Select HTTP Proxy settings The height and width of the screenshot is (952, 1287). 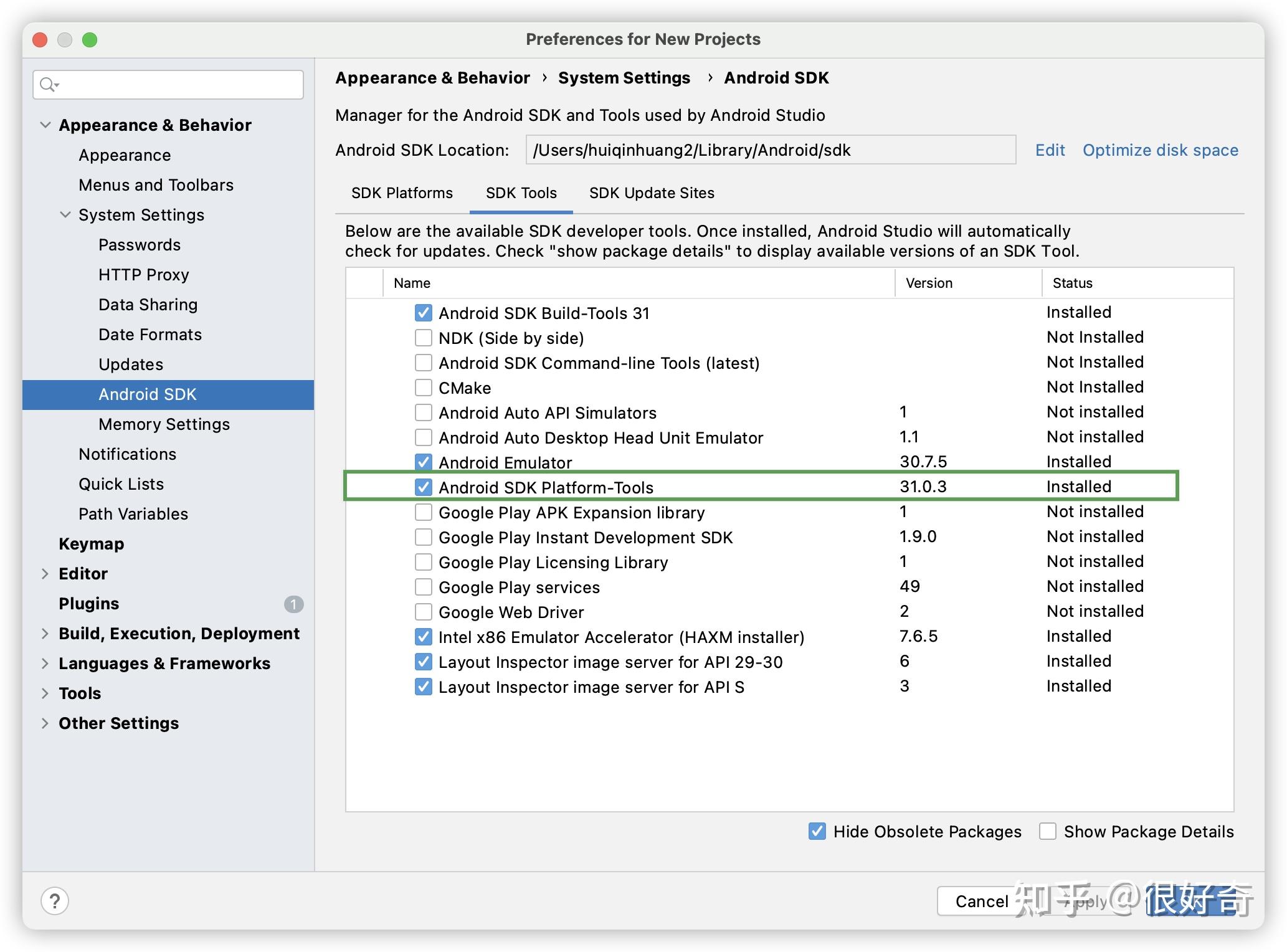pos(143,275)
